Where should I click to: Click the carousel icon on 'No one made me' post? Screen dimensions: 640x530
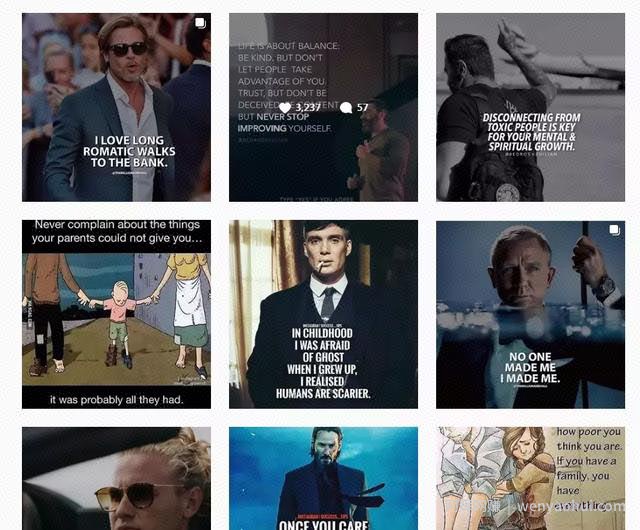[x=615, y=230]
